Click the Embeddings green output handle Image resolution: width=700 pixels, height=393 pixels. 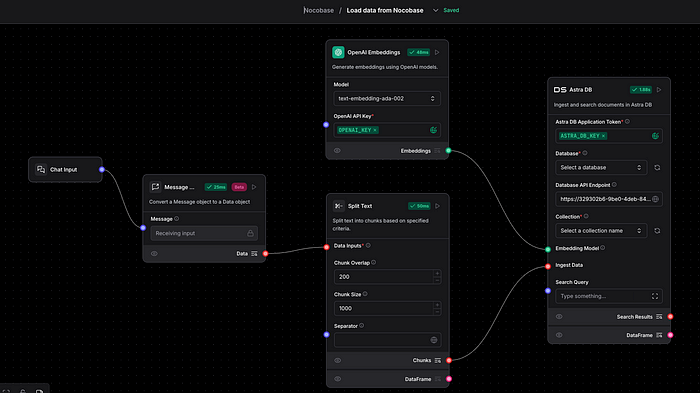tap(448, 151)
